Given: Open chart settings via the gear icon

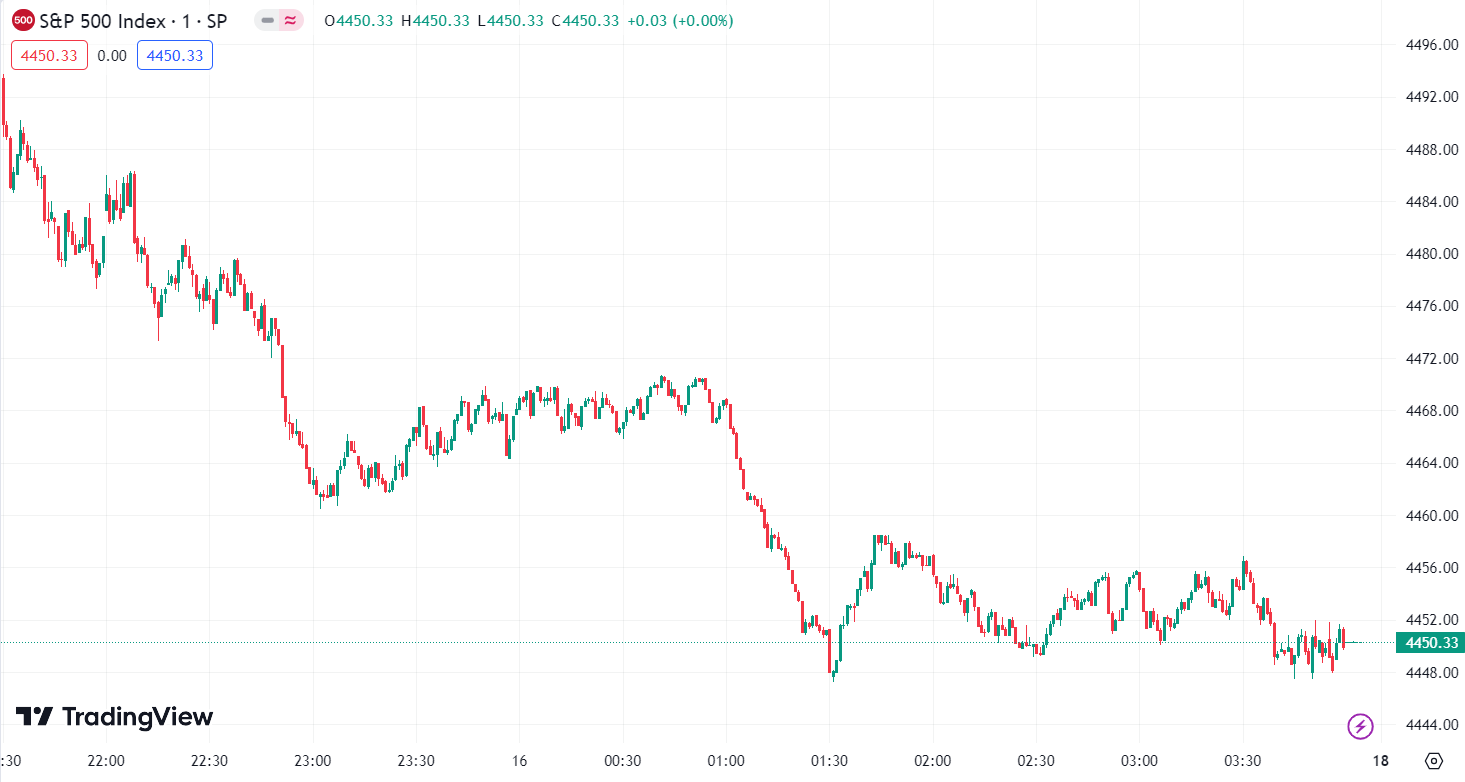Looking at the screenshot, I should 1434,760.
